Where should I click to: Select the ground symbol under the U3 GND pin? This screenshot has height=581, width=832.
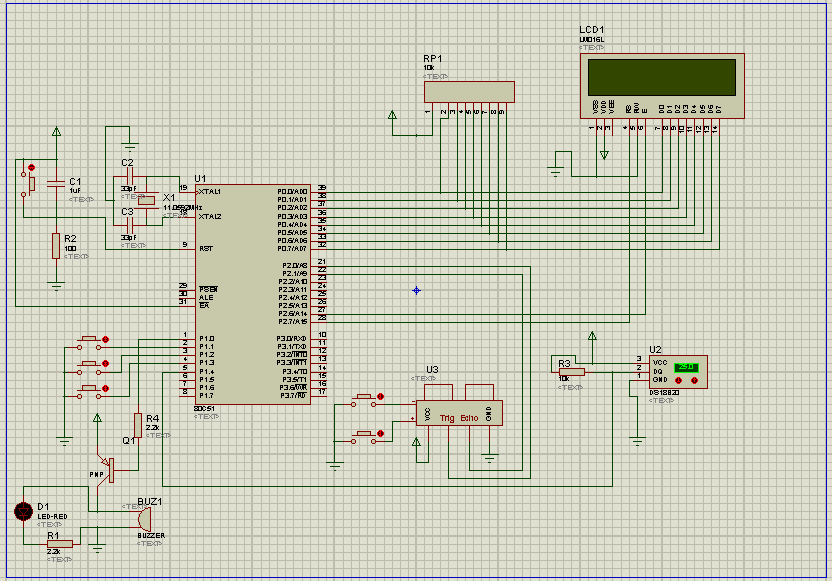pos(489,458)
